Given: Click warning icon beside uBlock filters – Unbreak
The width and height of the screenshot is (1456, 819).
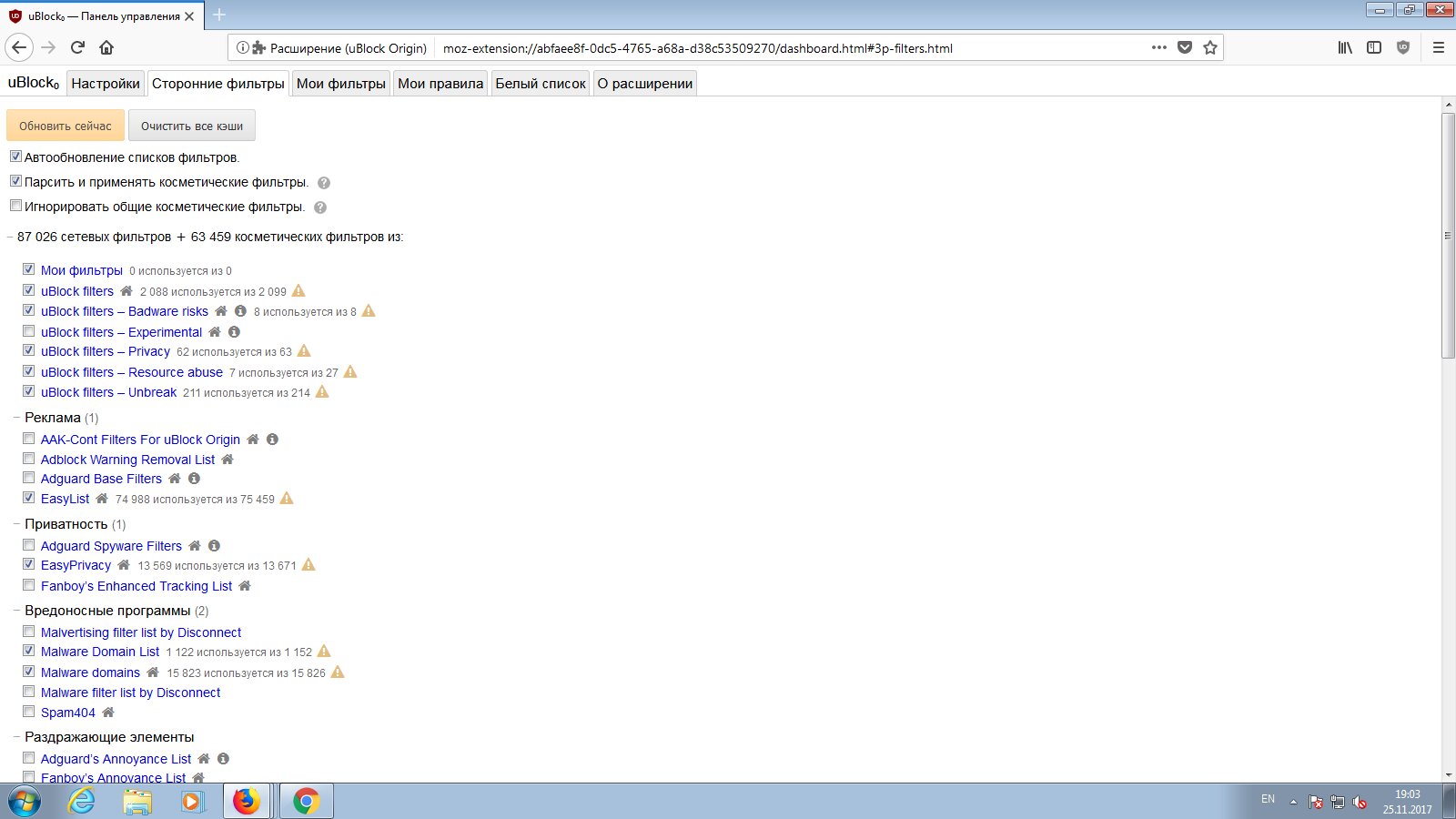Looking at the screenshot, I should (322, 392).
